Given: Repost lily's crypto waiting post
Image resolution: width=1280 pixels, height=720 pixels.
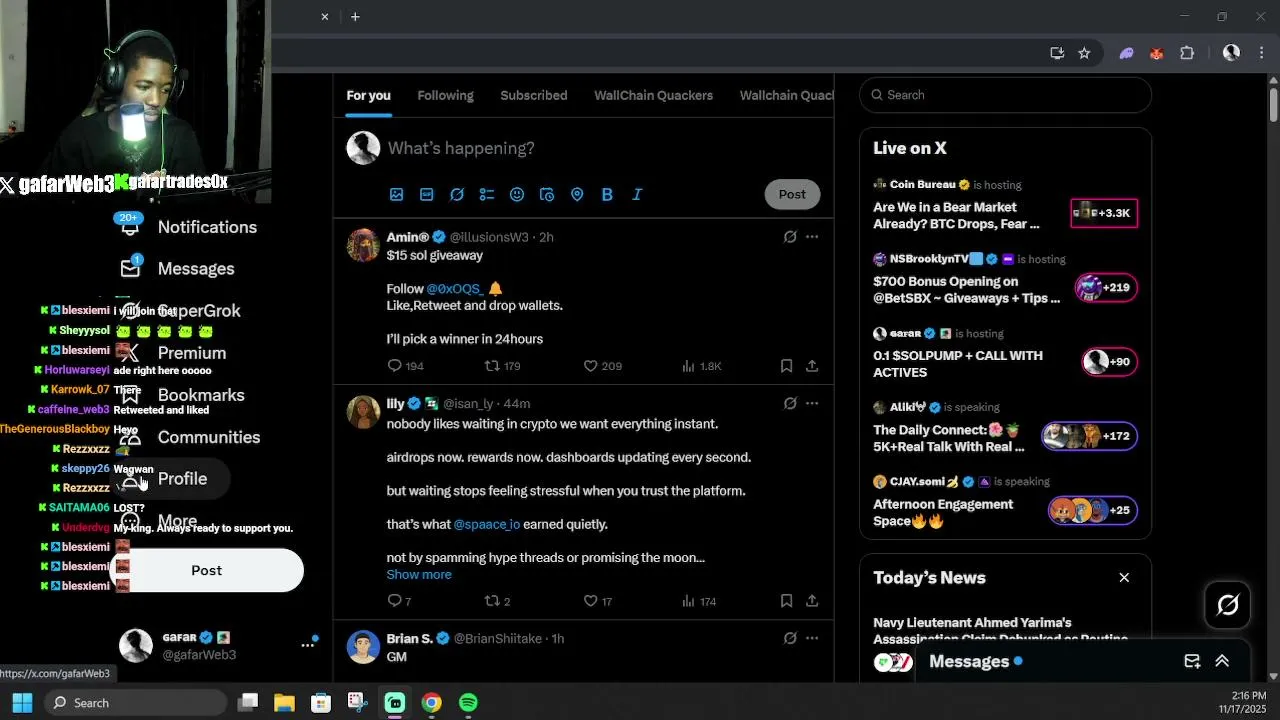Looking at the screenshot, I should pyautogui.click(x=497, y=601).
